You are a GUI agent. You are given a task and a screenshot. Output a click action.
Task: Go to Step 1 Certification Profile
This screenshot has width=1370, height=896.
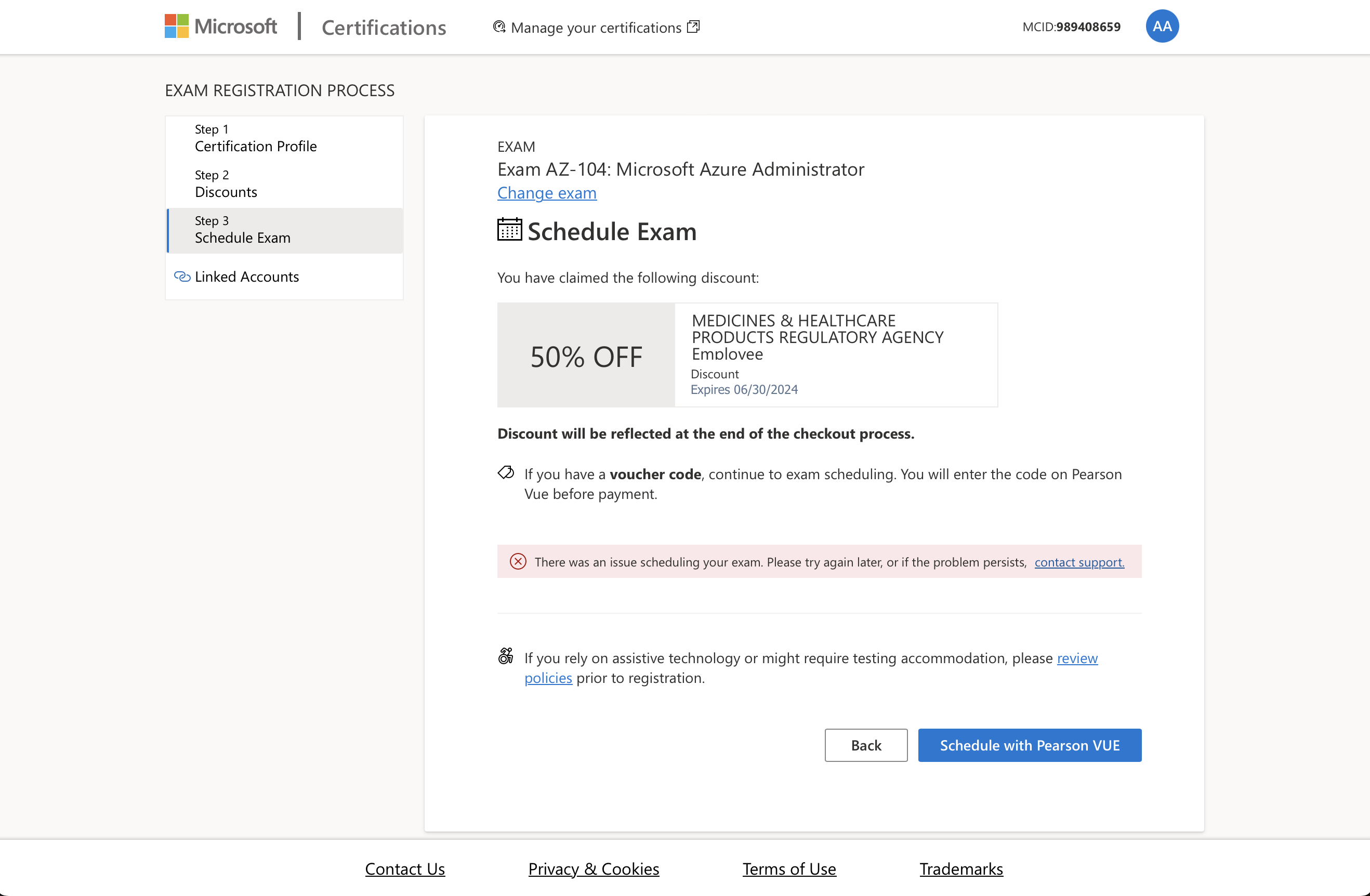256,139
